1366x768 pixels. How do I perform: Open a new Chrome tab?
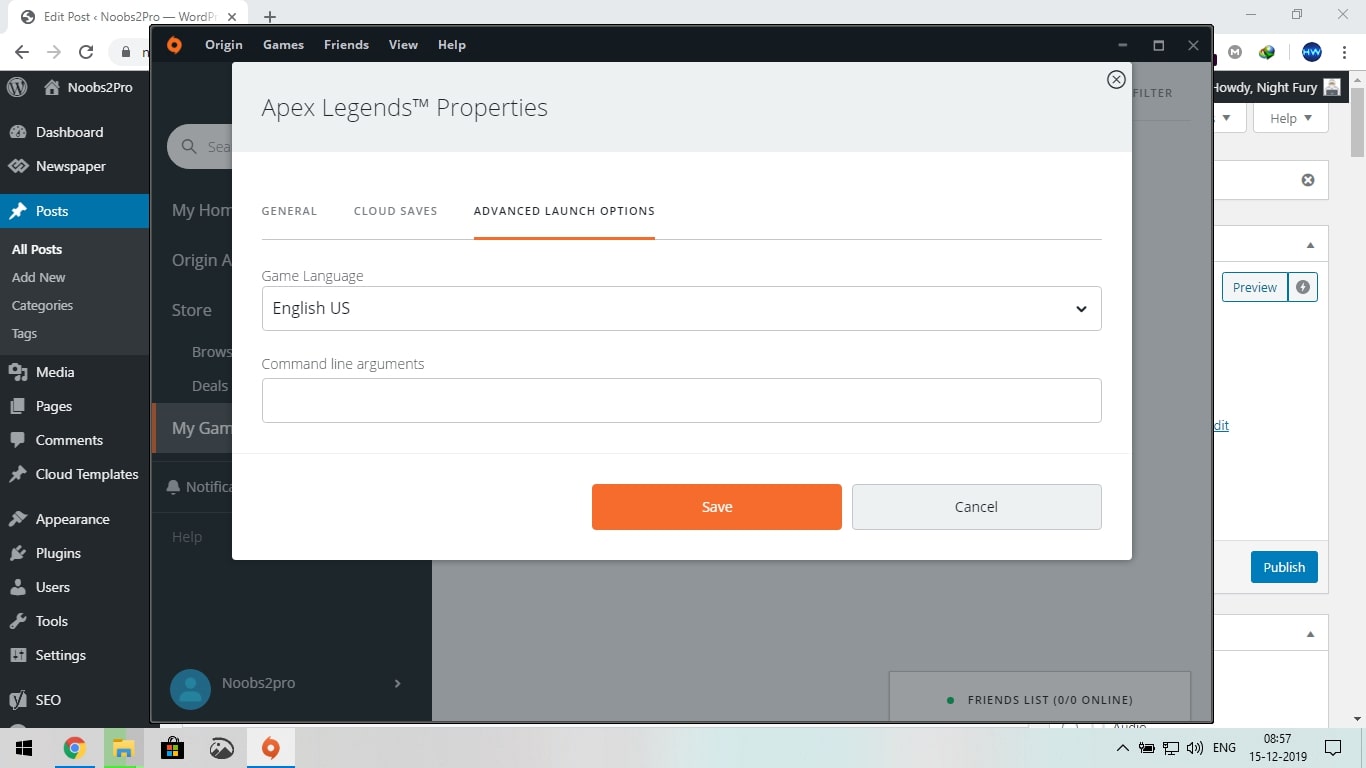pyautogui.click(x=270, y=17)
